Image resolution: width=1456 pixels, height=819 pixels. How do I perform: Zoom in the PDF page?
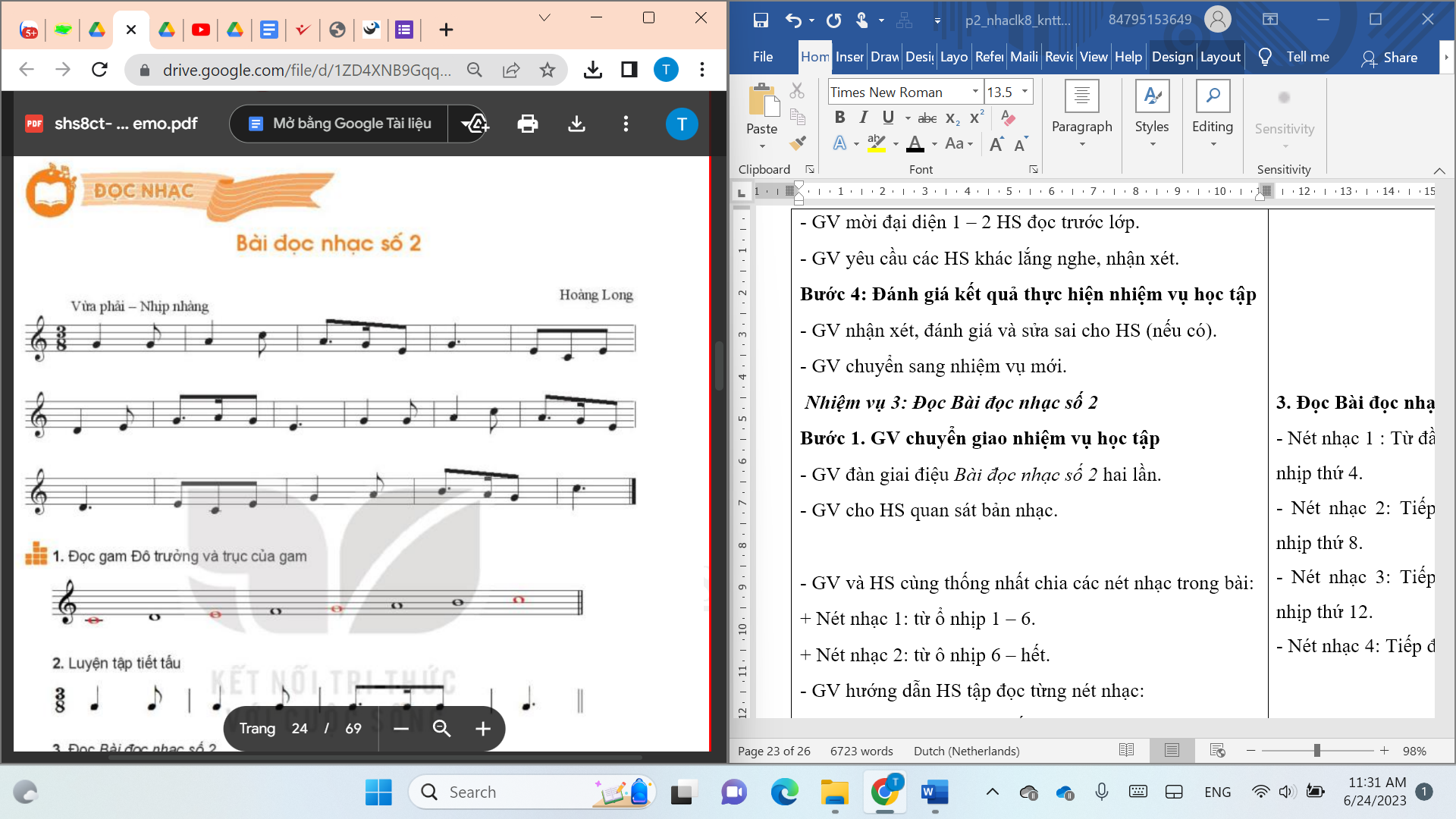pyautogui.click(x=483, y=729)
